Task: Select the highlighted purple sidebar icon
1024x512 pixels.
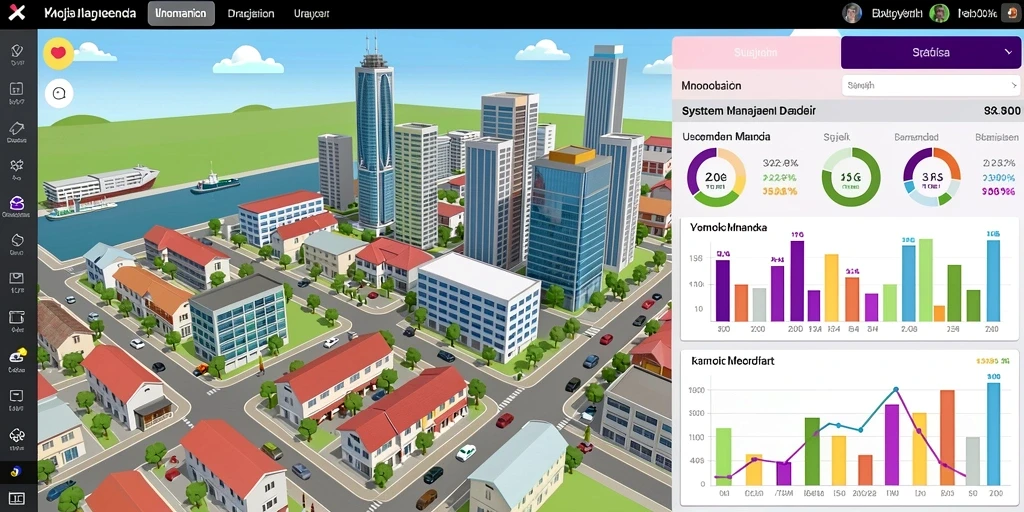Action: click(x=16, y=203)
